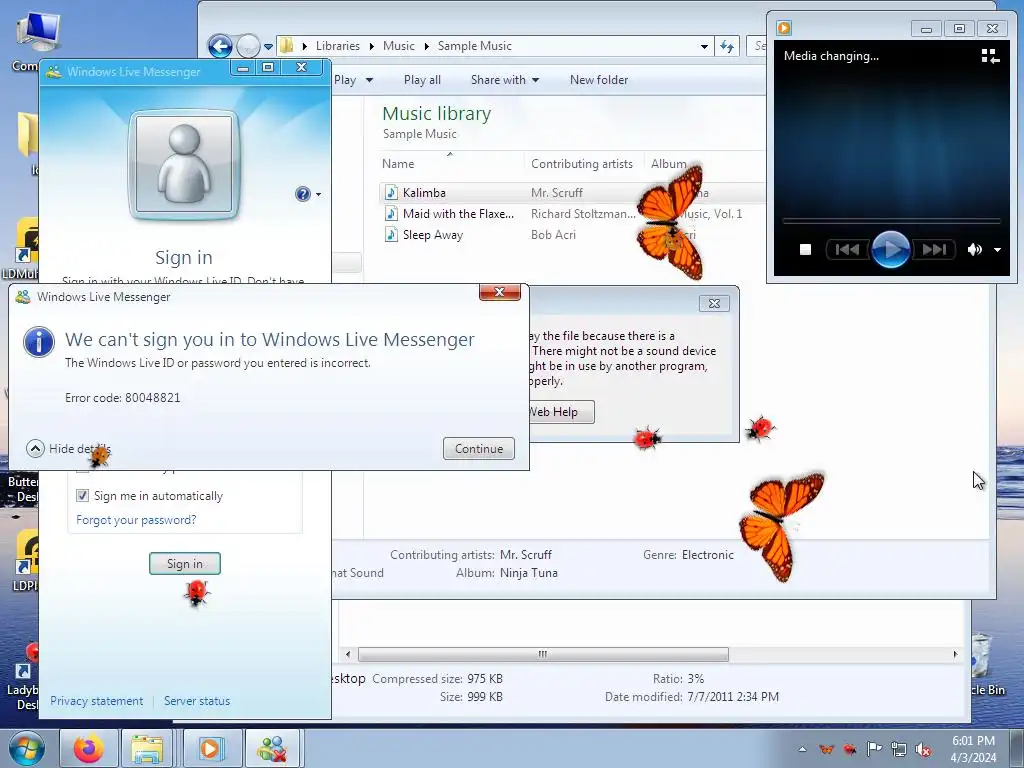Select Music in the address breadcrumb
1024x768 pixels.
click(398, 46)
